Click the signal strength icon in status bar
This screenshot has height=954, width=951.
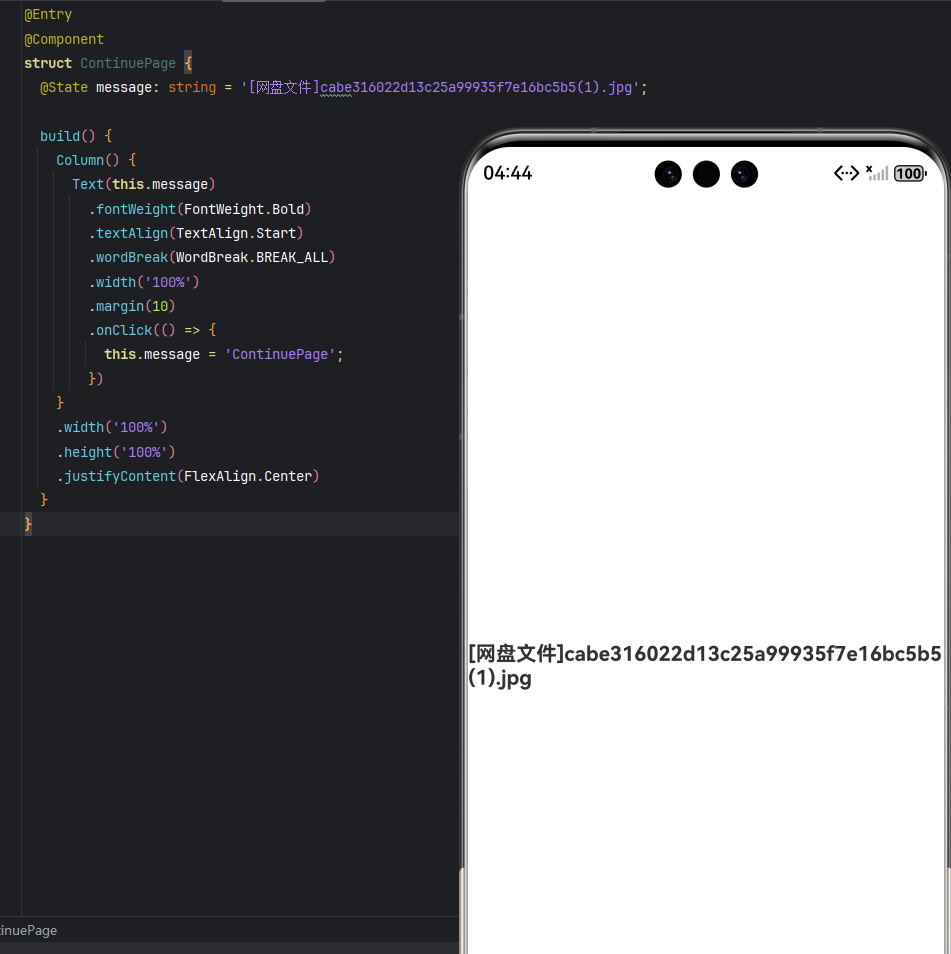coord(877,173)
